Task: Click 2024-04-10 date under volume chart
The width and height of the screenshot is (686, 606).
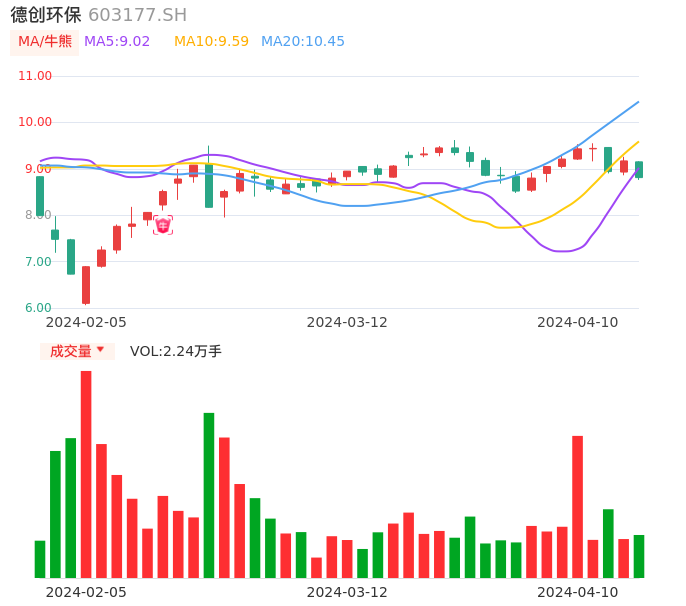Action: (x=578, y=592)
